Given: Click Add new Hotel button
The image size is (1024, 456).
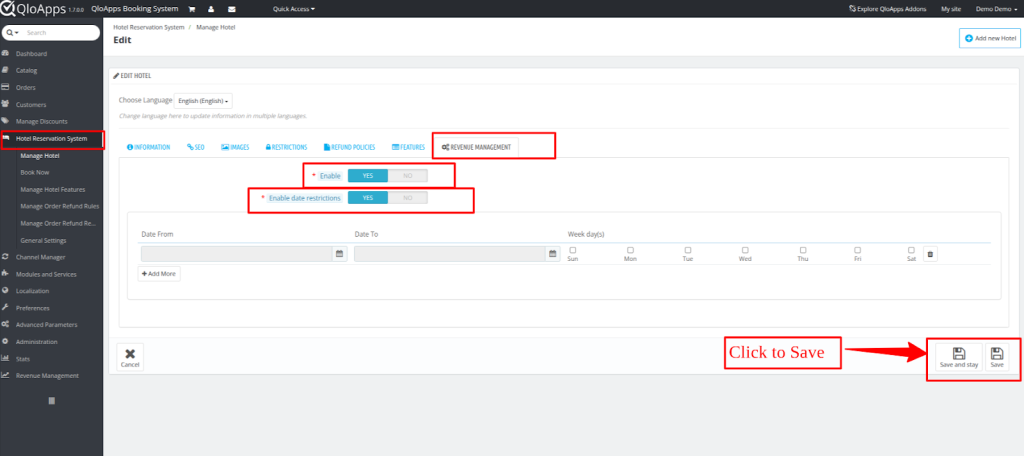Looking at the screenshot, I should (990, 38).
